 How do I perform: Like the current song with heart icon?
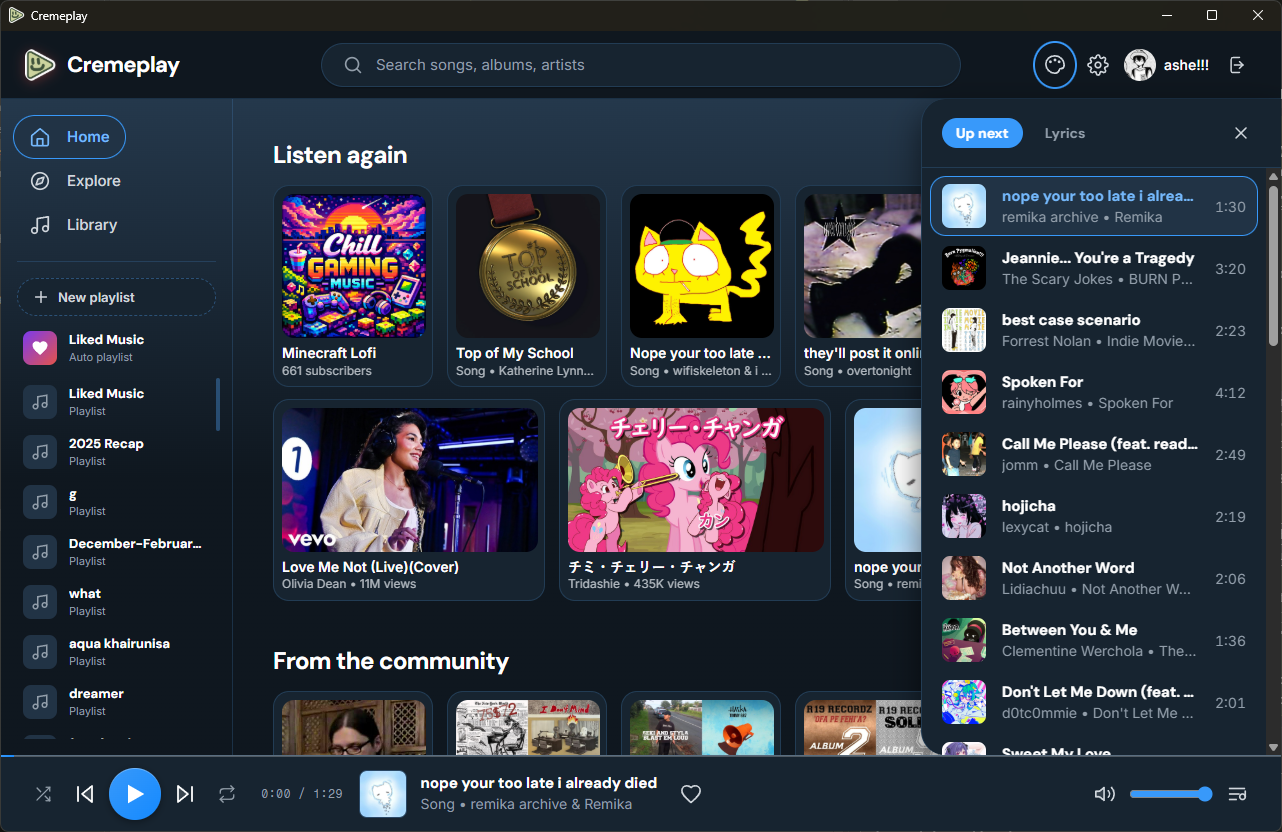tap(691, 794)
